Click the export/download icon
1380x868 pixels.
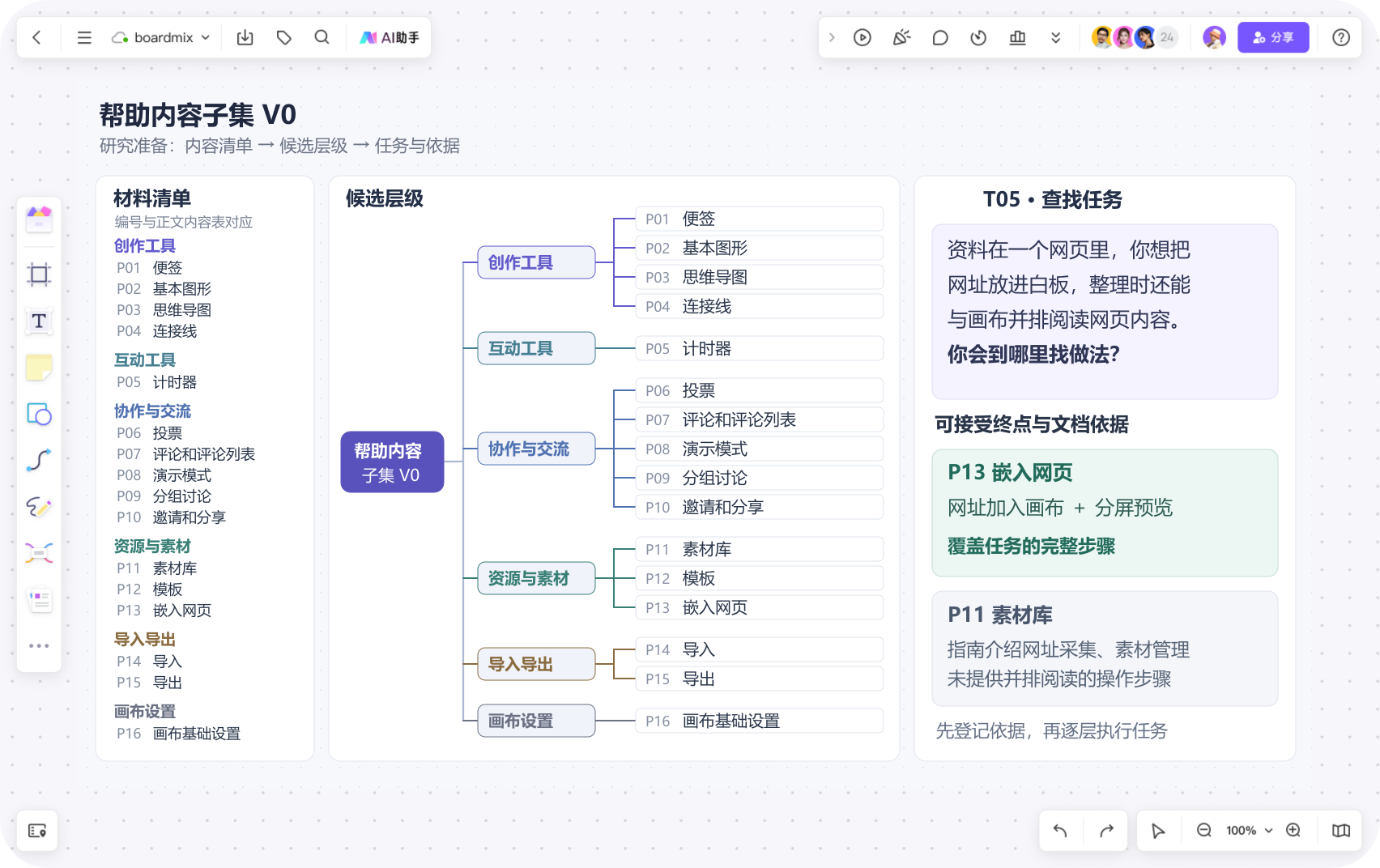pyautogui.click(x=245, y=37)
